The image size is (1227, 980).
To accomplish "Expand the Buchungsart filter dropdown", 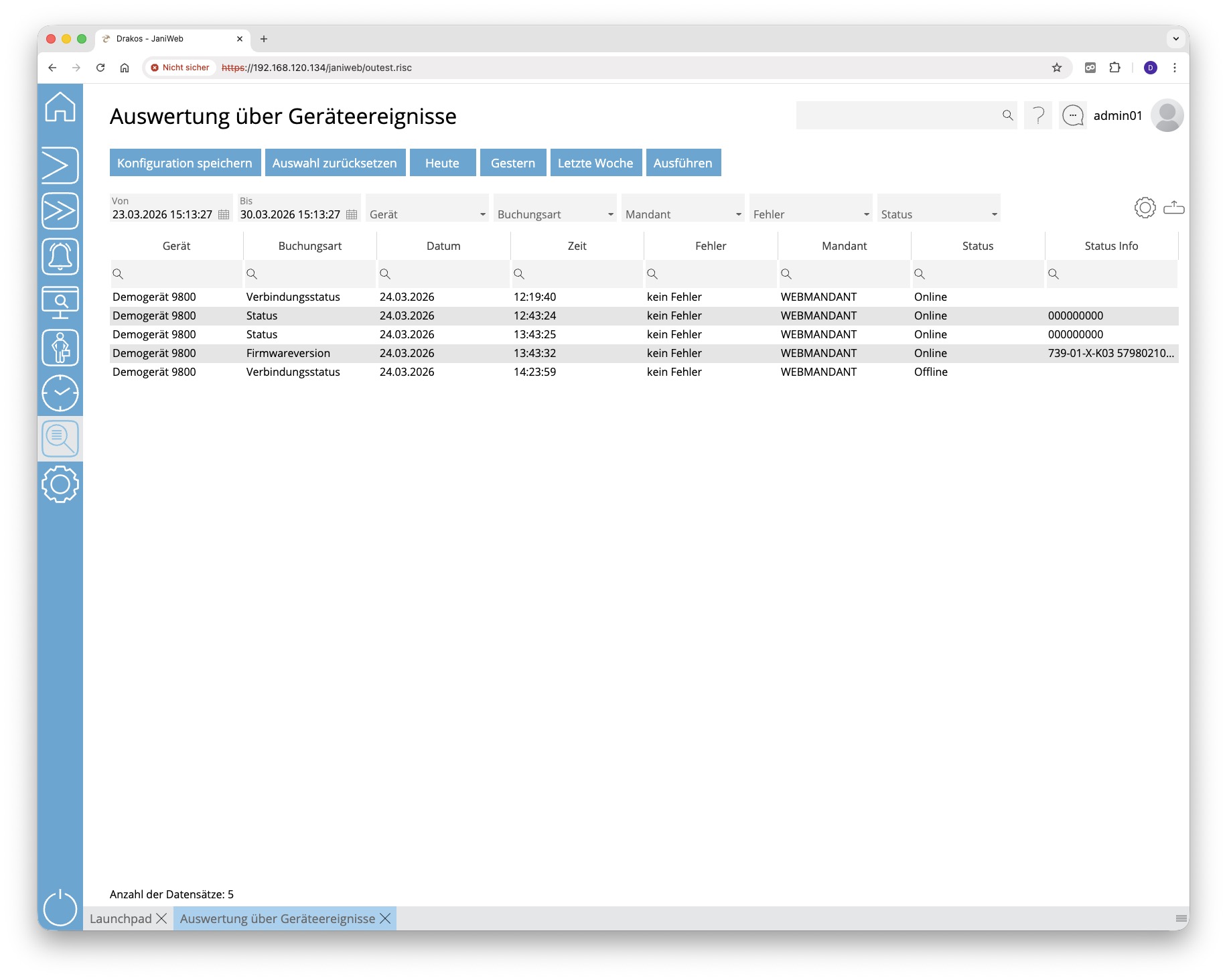I will click(610, 215).
